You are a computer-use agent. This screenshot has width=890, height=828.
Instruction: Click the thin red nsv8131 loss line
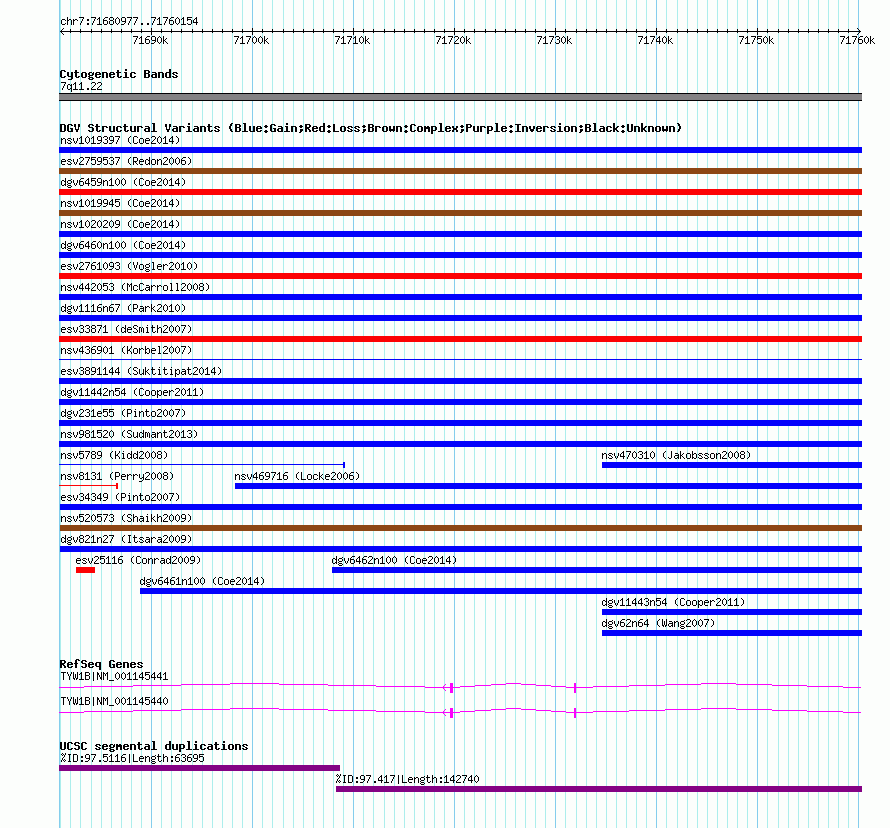[x=89, y=486]
